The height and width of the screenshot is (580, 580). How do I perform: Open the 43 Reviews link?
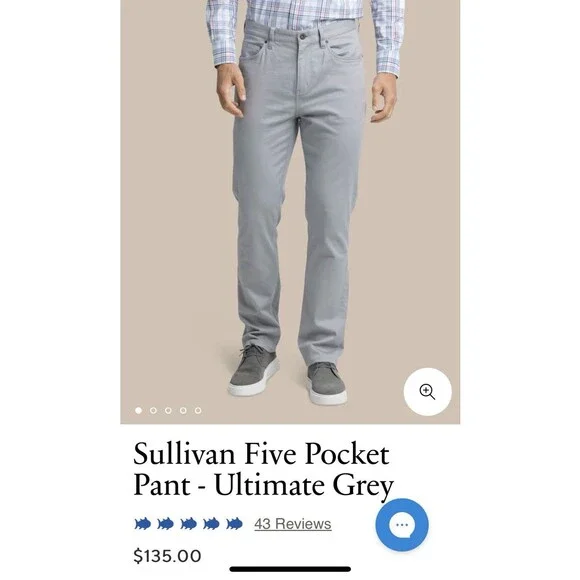tap(293, 524)
